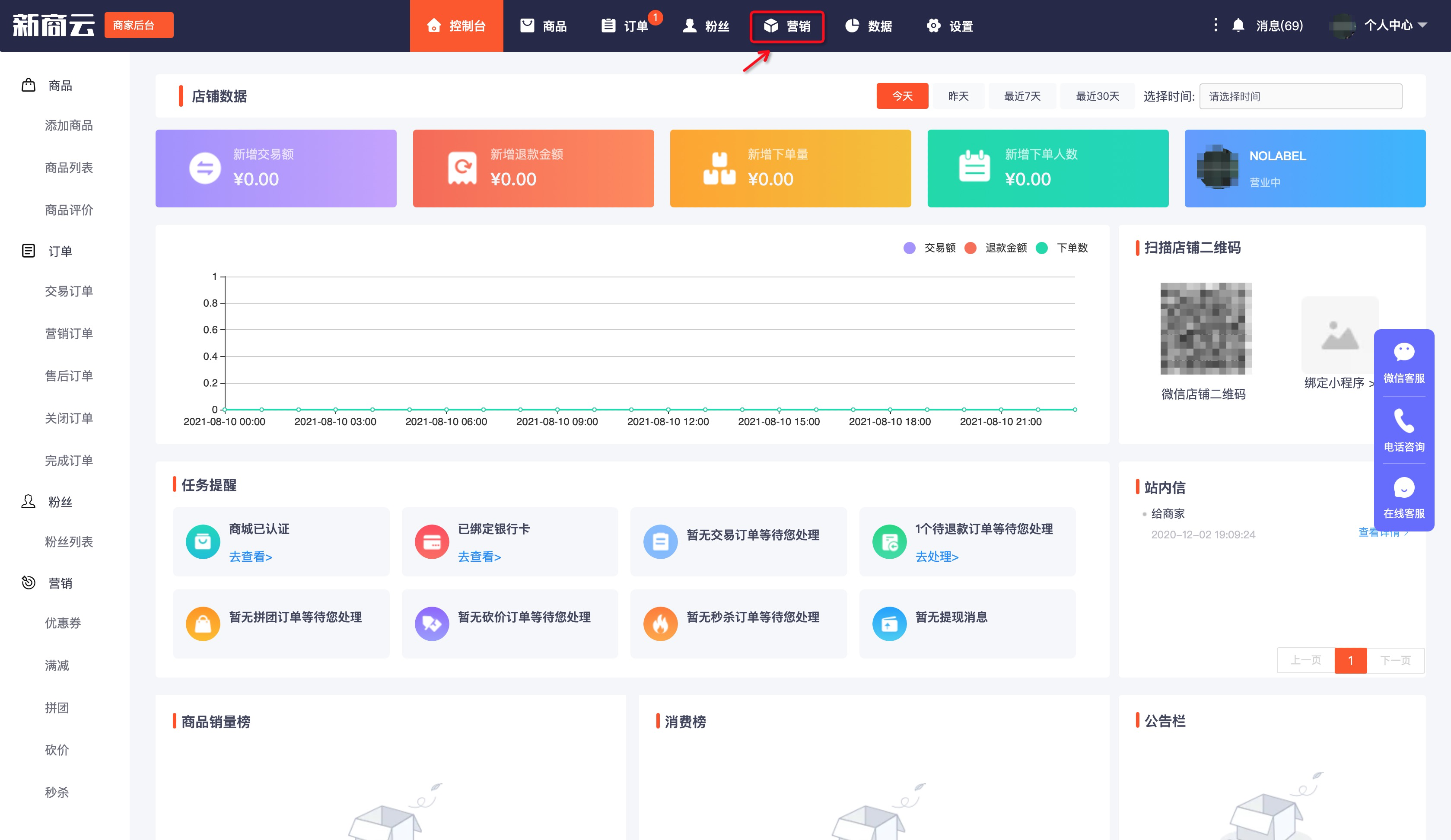
Task: Click the pending refund order icon
Action: [889, 541]
